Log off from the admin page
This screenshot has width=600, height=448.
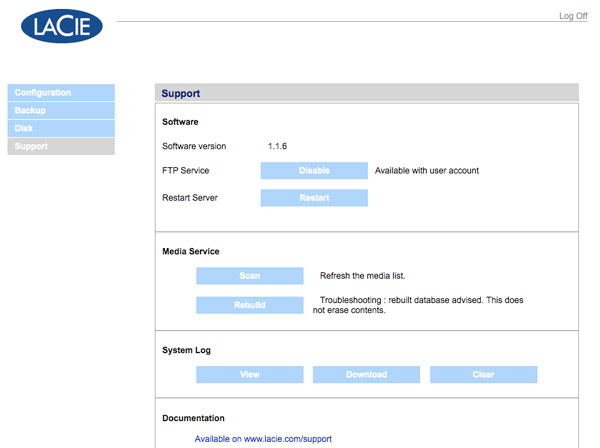coord(573,16)
